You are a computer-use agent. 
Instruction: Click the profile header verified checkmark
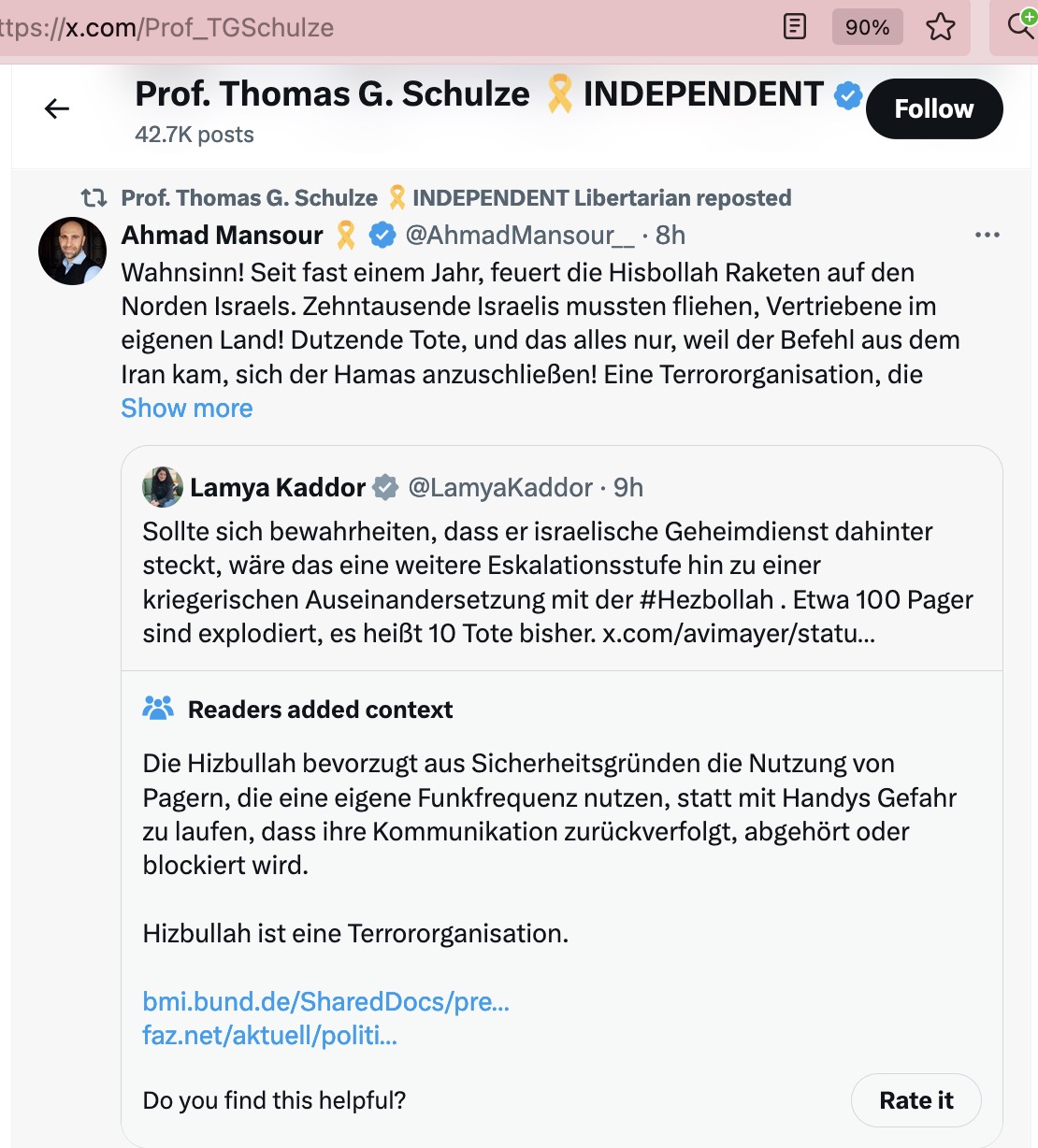(x=847, y=95)
